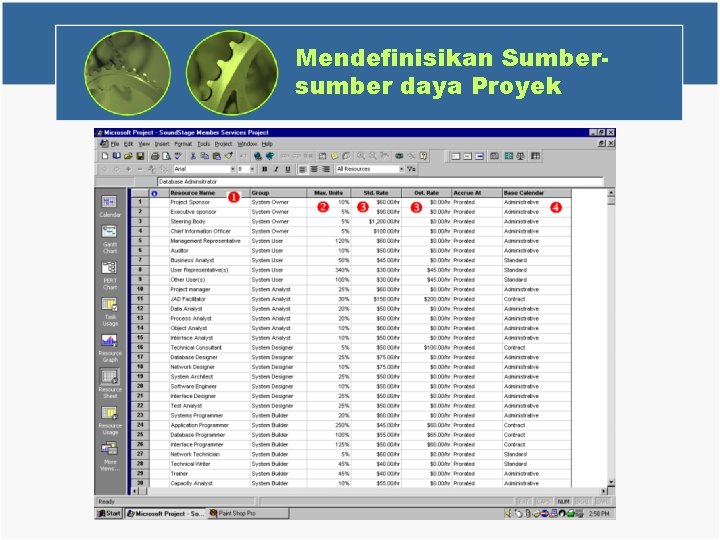This screenshot has height=540, width=720.
Task: Switch to Gantt Chart in View Bar
Action: click(110, 239)
